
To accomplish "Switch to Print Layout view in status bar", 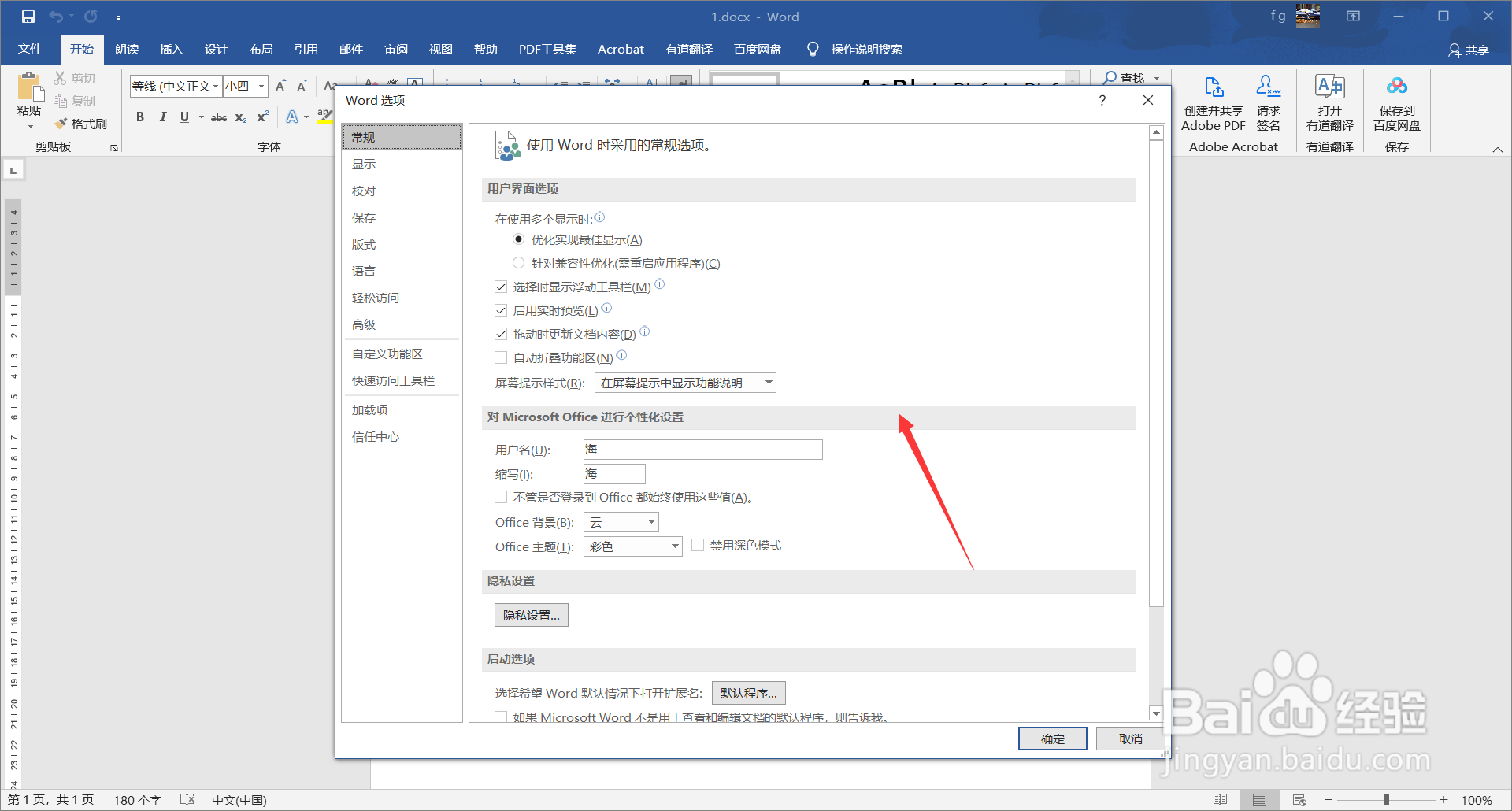I will [x=1259, y=800].
